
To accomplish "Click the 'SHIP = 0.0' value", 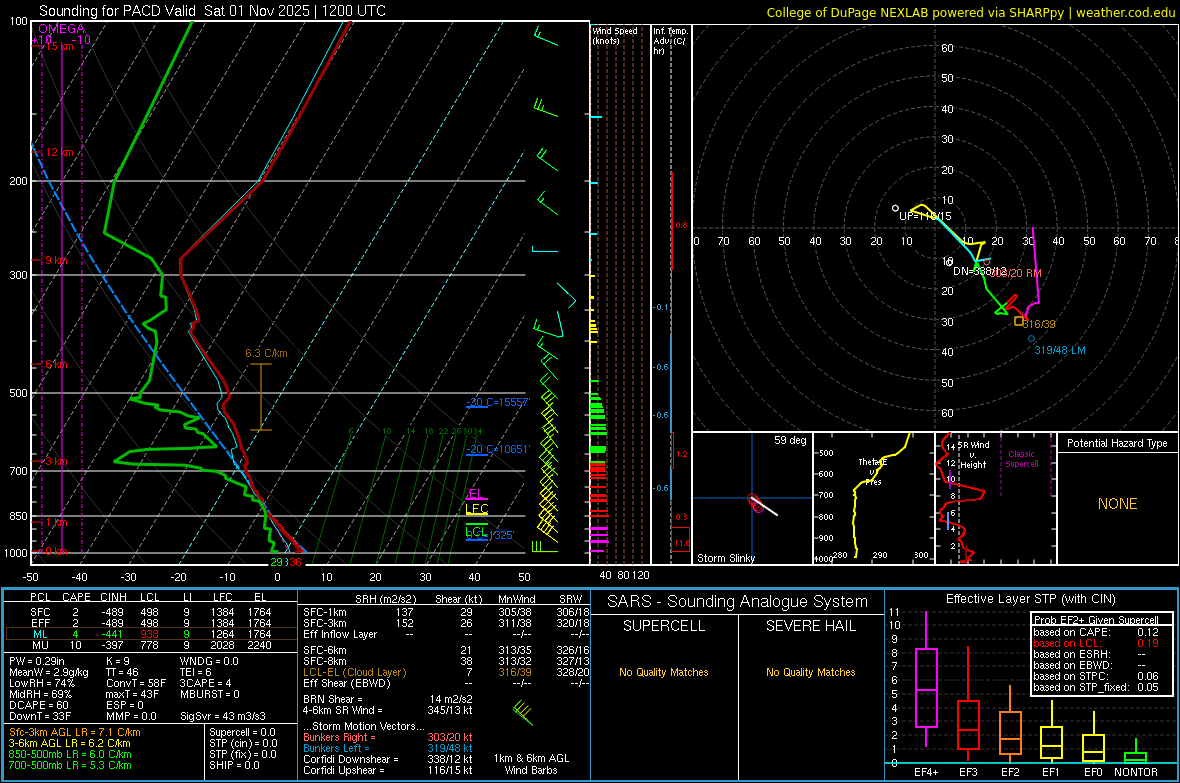I will click(x=234, y=765).
